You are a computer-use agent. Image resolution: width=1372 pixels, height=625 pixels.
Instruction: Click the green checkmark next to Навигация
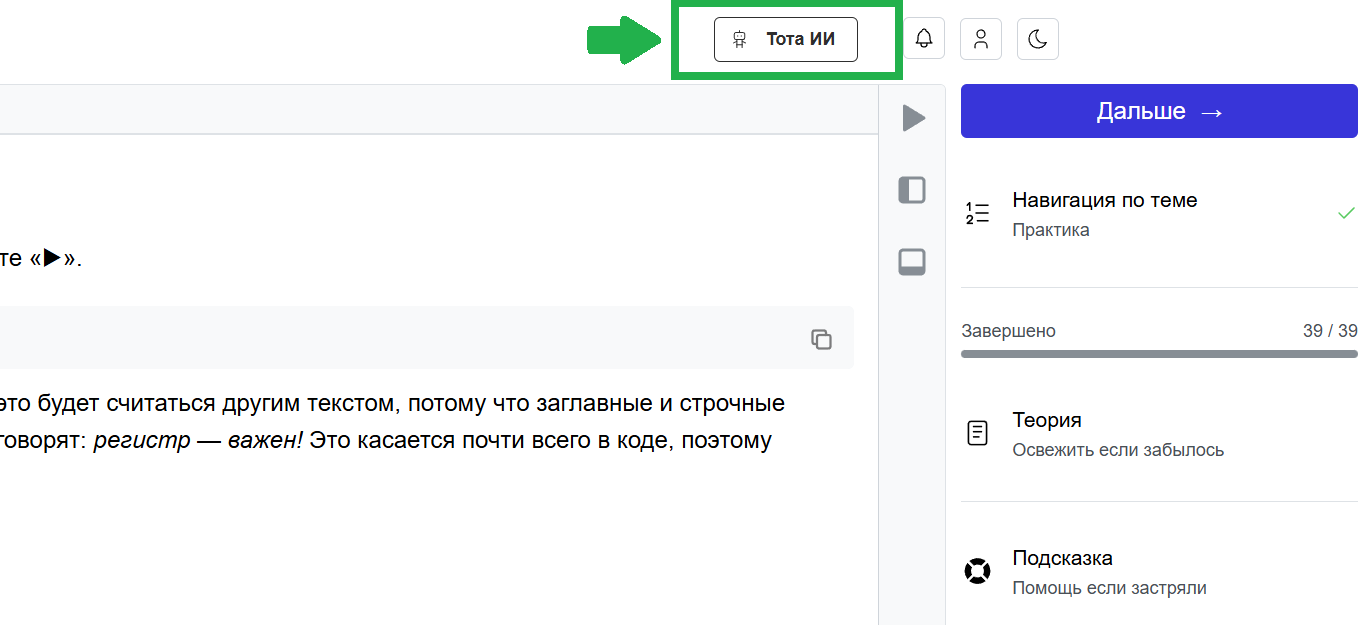coord(1346,213)
